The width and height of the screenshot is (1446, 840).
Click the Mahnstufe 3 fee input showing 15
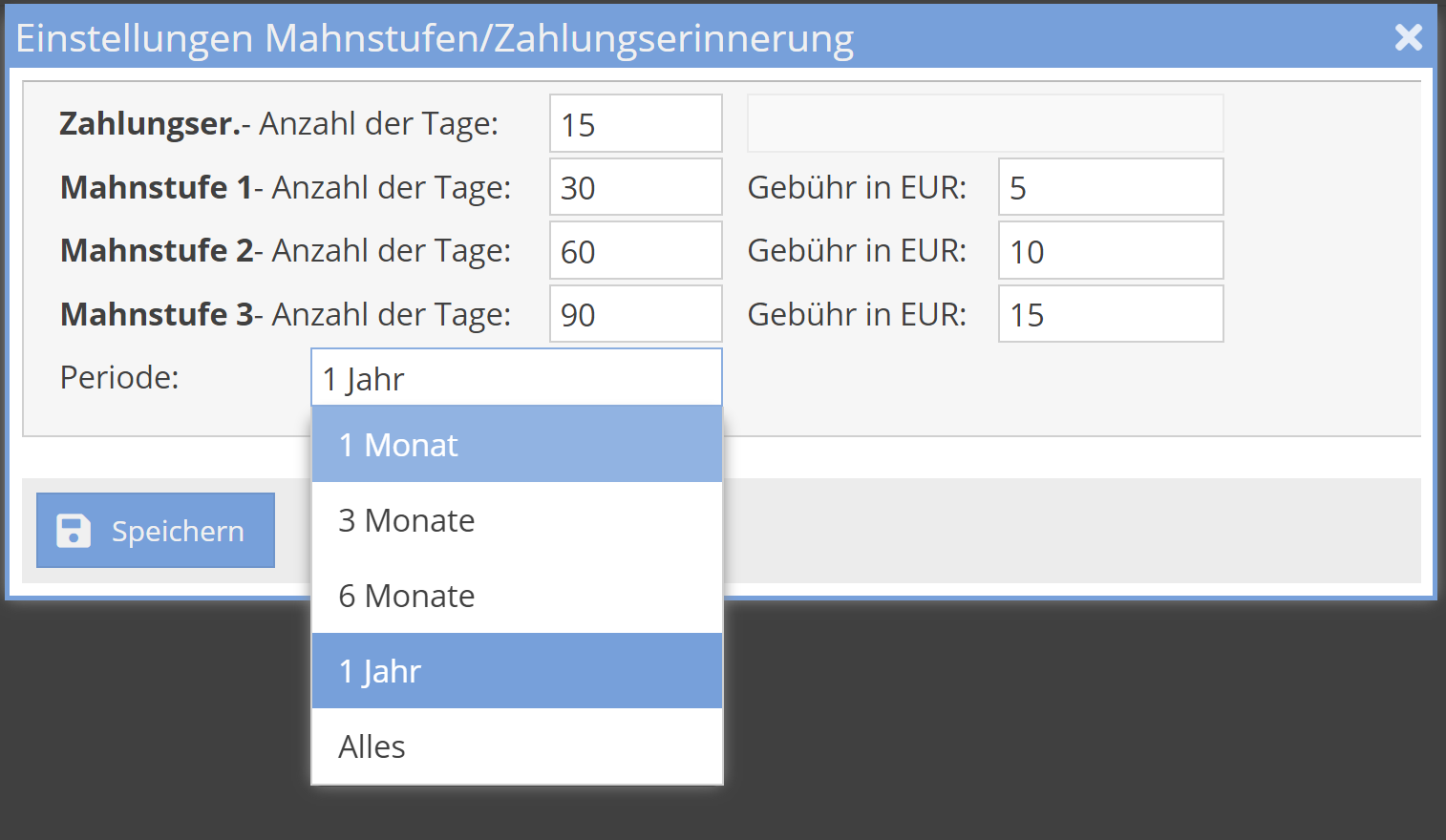(1109, 313)
